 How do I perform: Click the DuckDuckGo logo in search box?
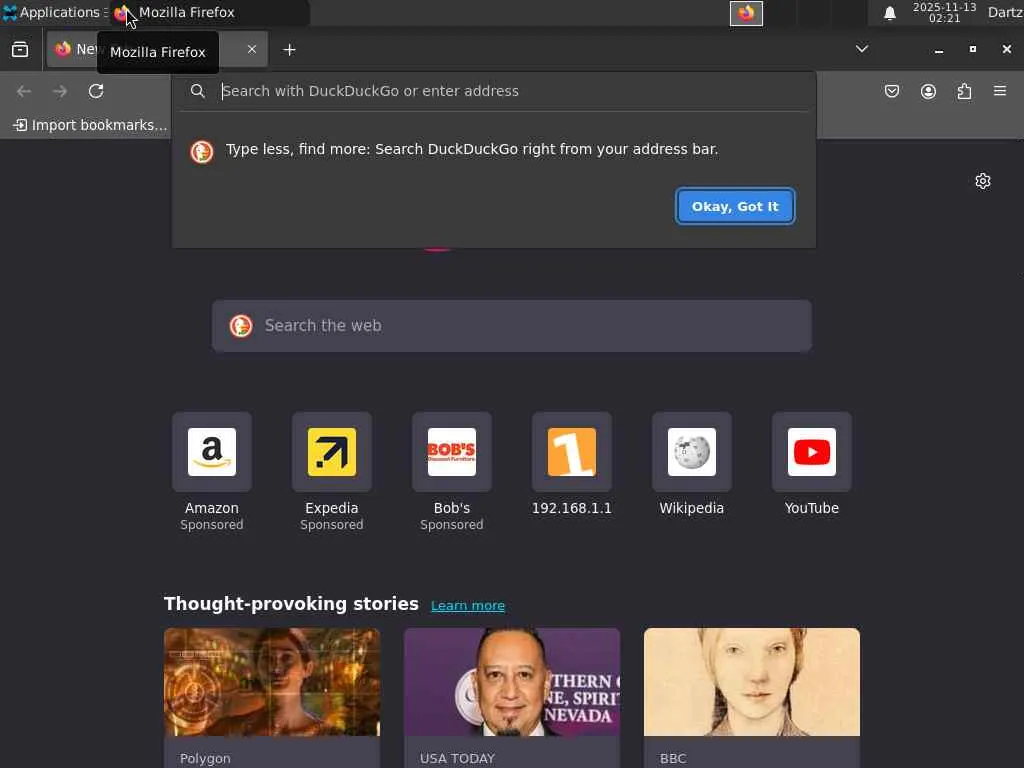click(241, 325)
